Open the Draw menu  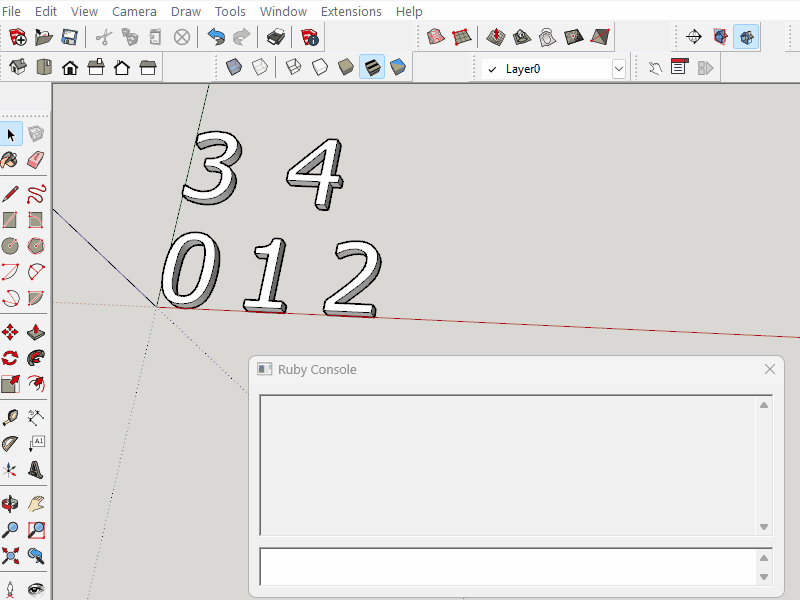coord(186,11)
